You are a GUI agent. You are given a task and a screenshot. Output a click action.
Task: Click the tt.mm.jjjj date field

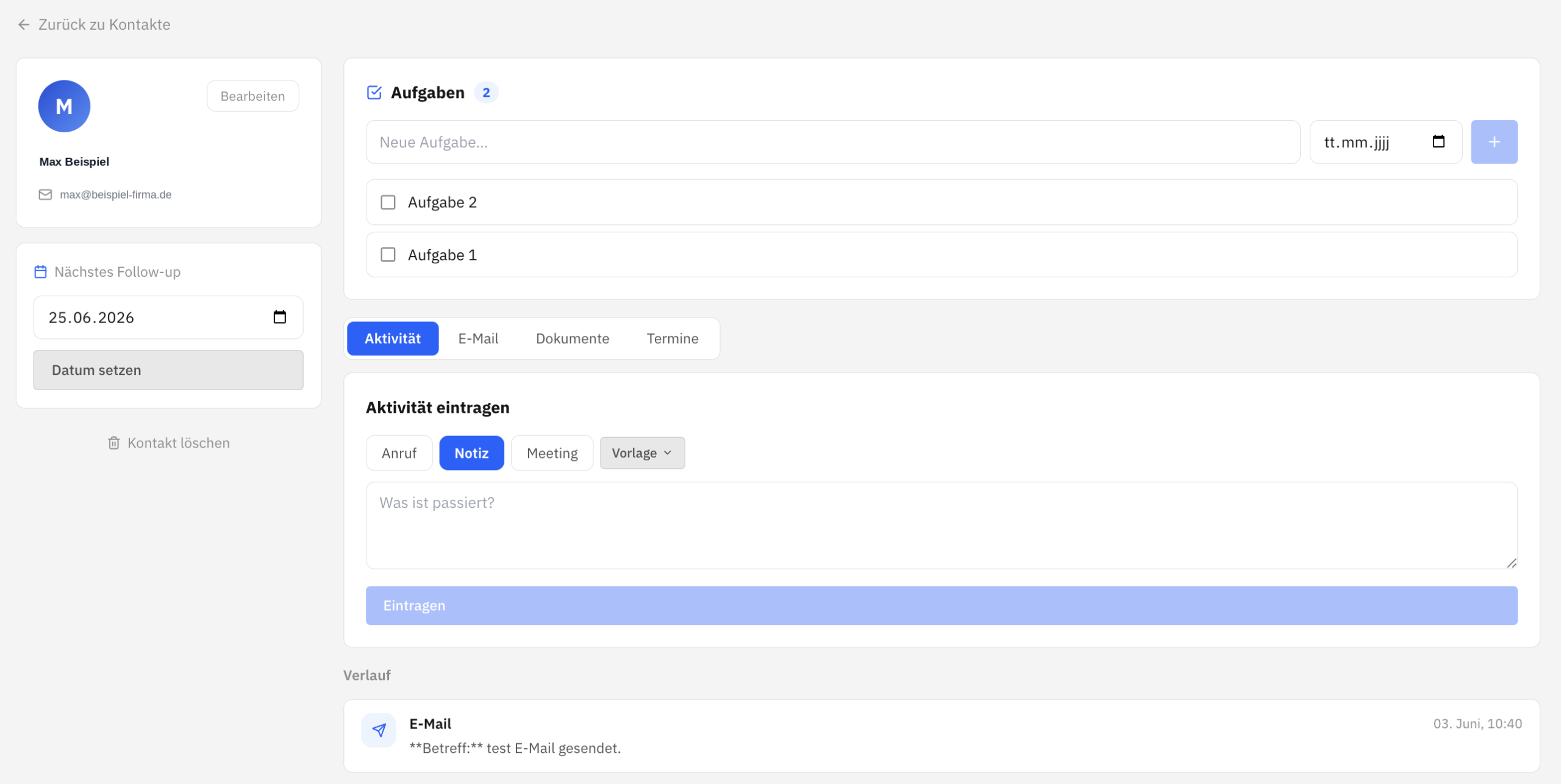coord(1385,142)
